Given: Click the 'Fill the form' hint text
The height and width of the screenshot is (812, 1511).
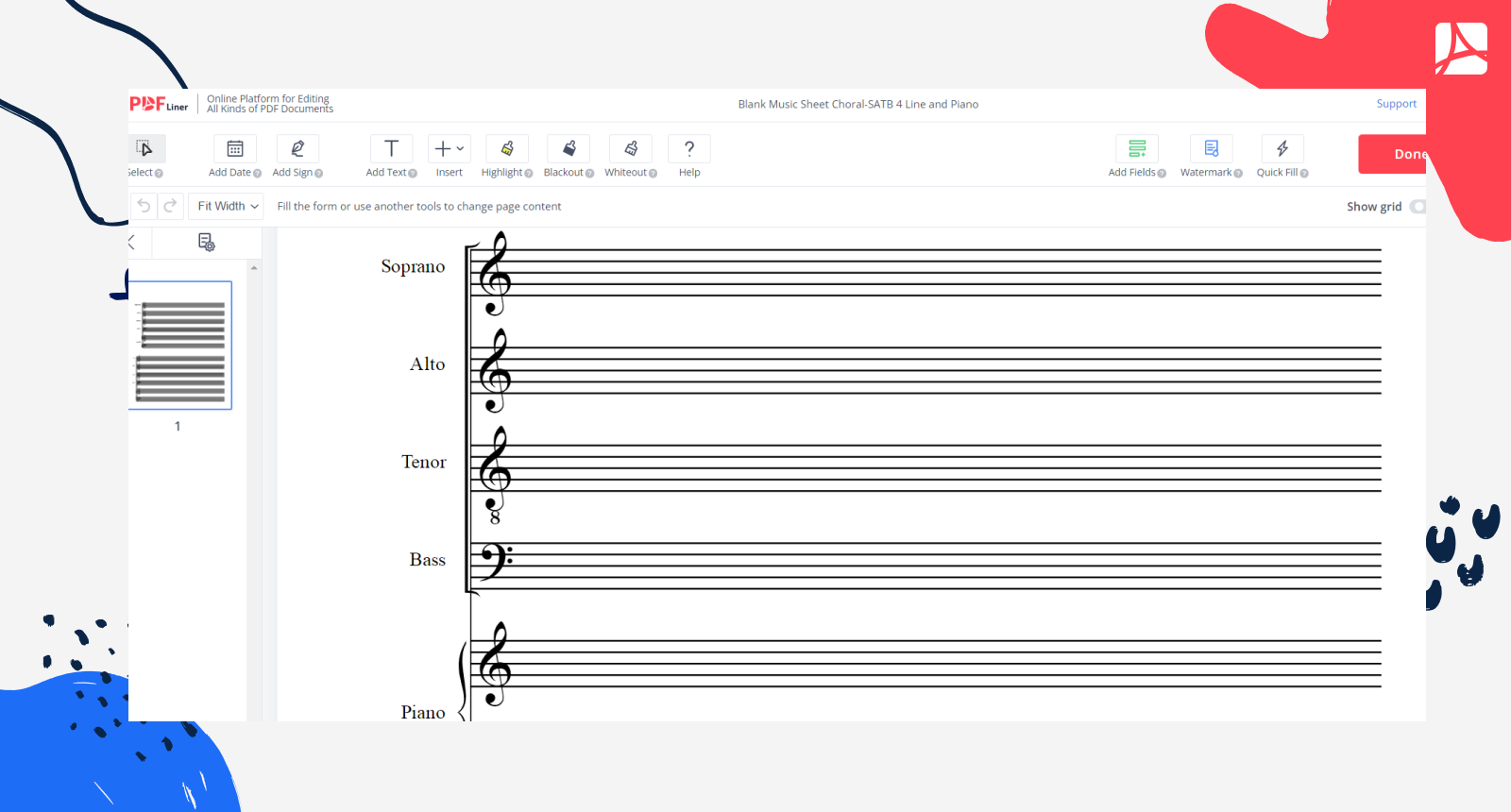Looking at the screenshot, I should 419,206.
